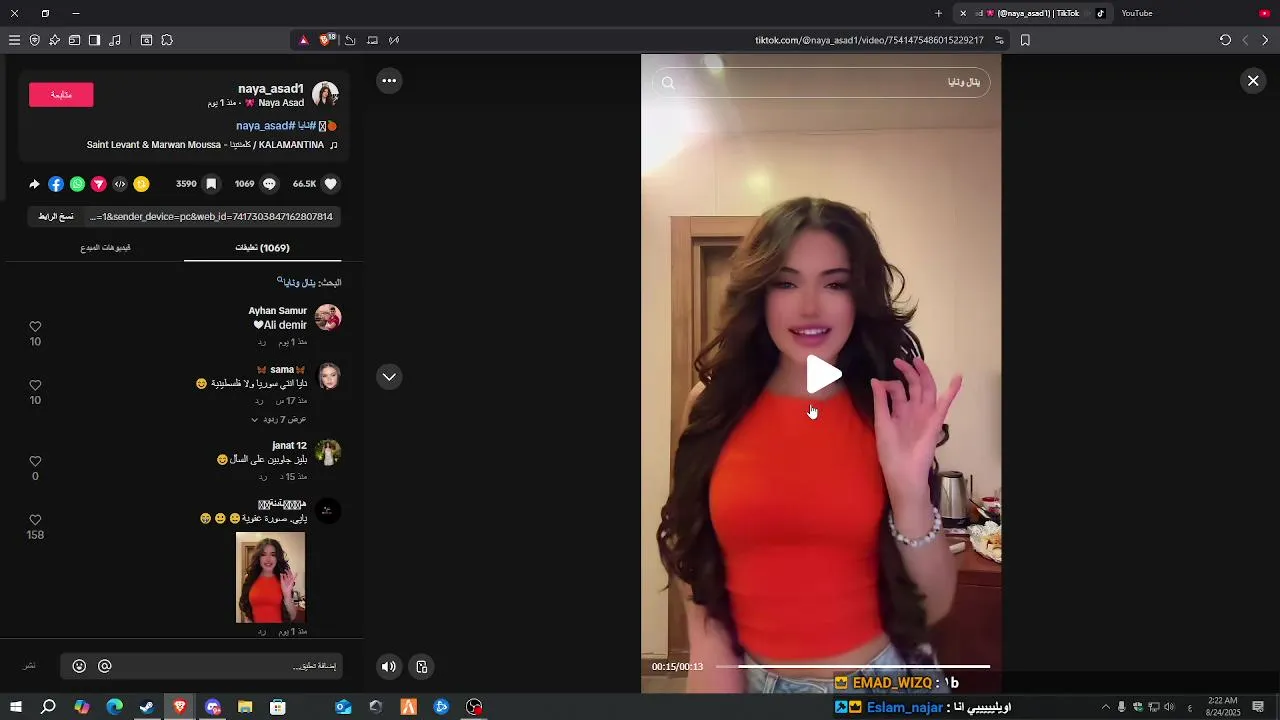Screen dimensions: 1280x720
Task: Show hidden system tray icons
Action: [x=1105, y=707]
